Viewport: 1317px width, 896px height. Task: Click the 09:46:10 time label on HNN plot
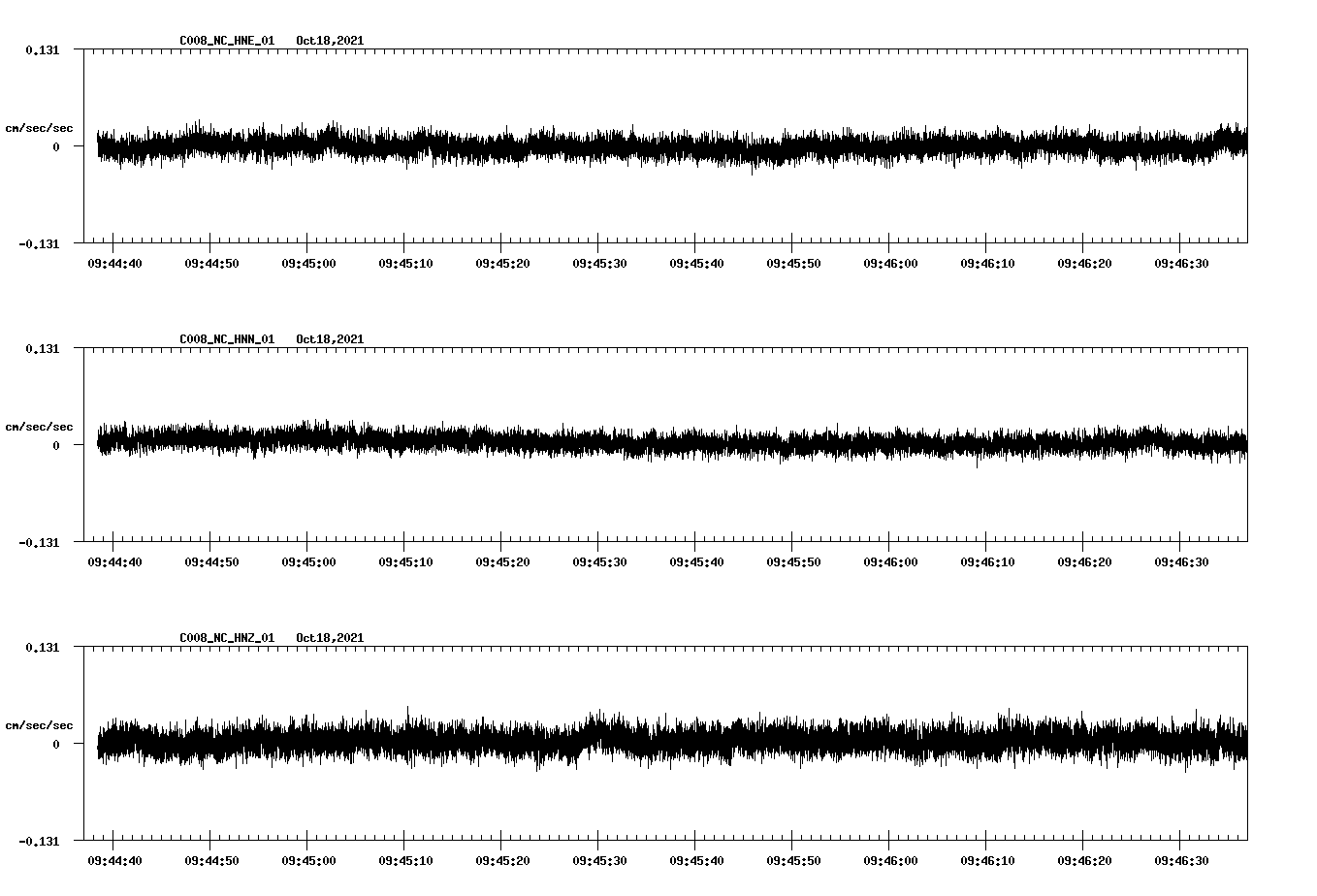pyautogui.click(x=987, y=562)
